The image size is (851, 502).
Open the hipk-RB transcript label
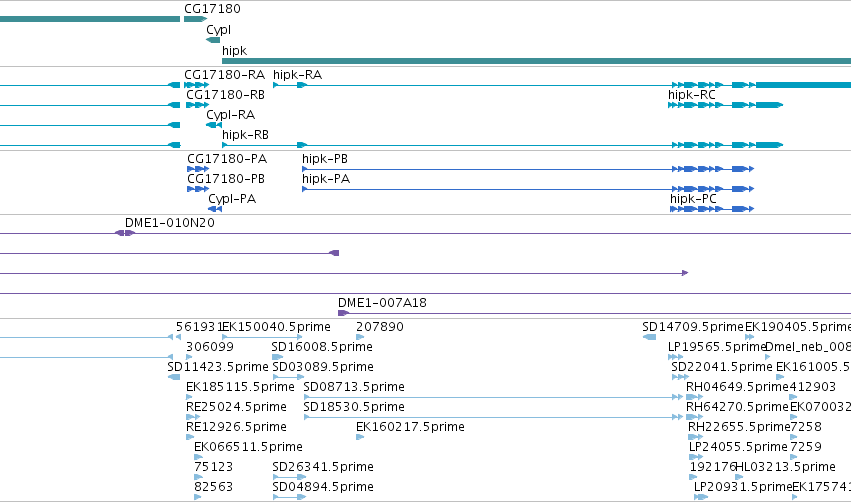click(245, 135)
